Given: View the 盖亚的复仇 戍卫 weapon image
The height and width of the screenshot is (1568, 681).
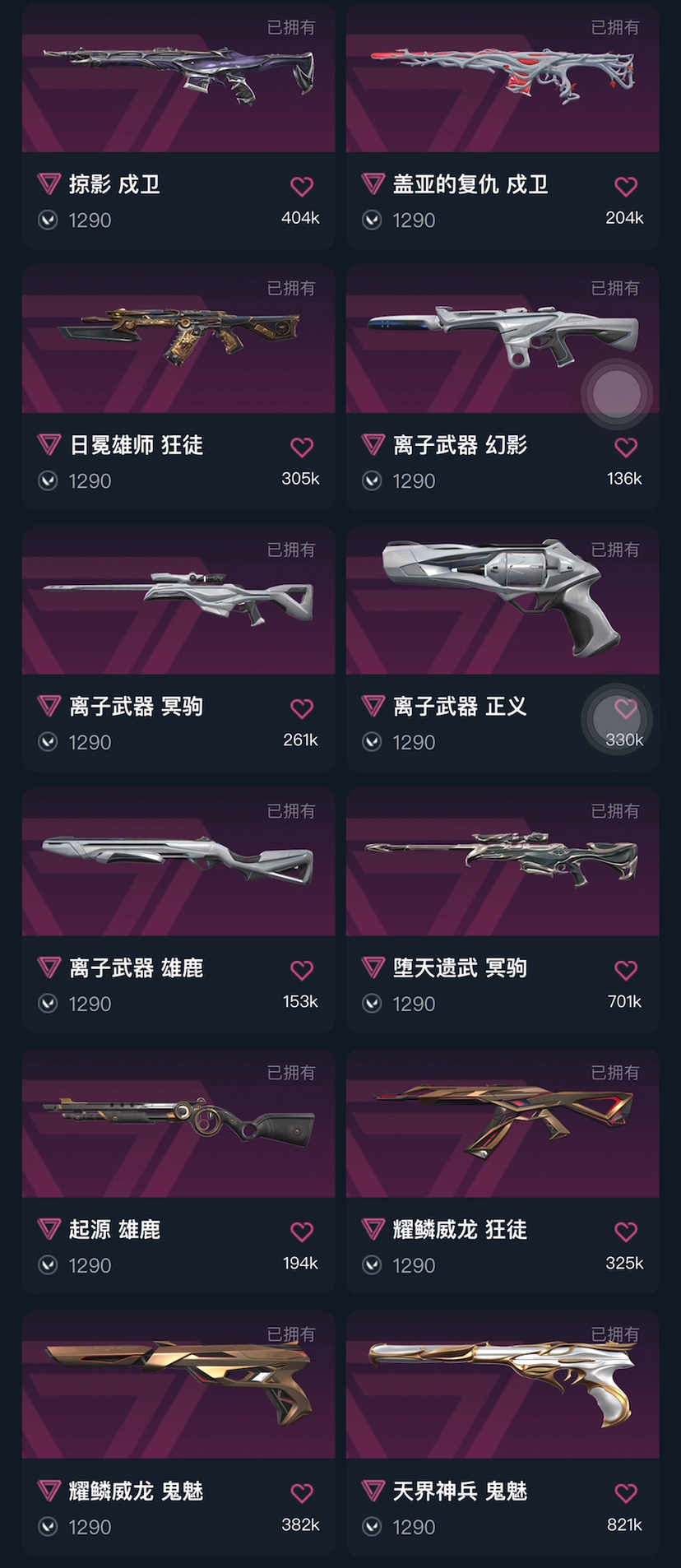Looking at the screenshot, I should [x=503, y=77].
